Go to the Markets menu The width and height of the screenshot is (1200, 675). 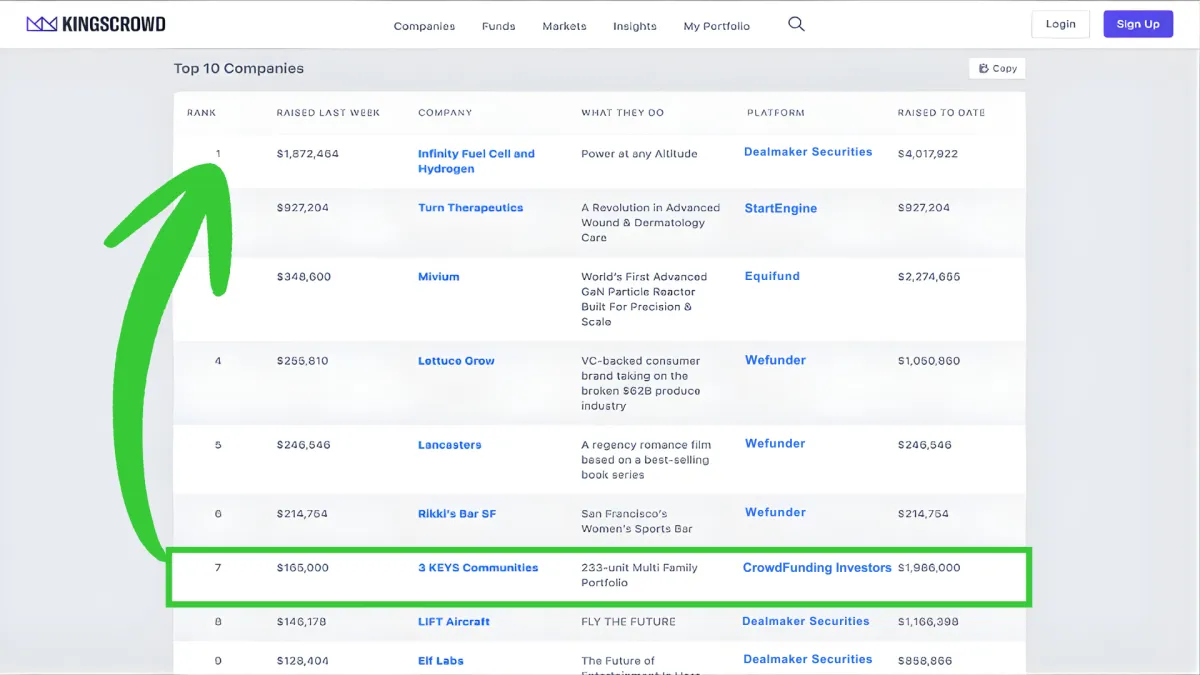click(564, 26)
